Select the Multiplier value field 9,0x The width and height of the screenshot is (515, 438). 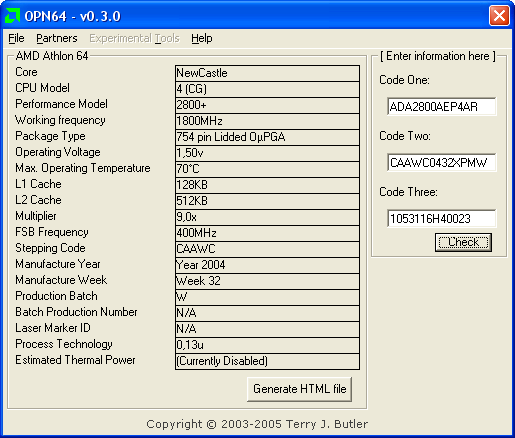267,217
